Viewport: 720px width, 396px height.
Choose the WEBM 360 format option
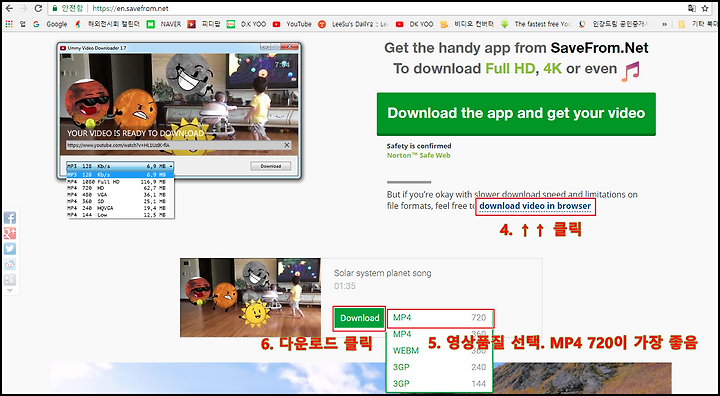click(x=440, y=351)
